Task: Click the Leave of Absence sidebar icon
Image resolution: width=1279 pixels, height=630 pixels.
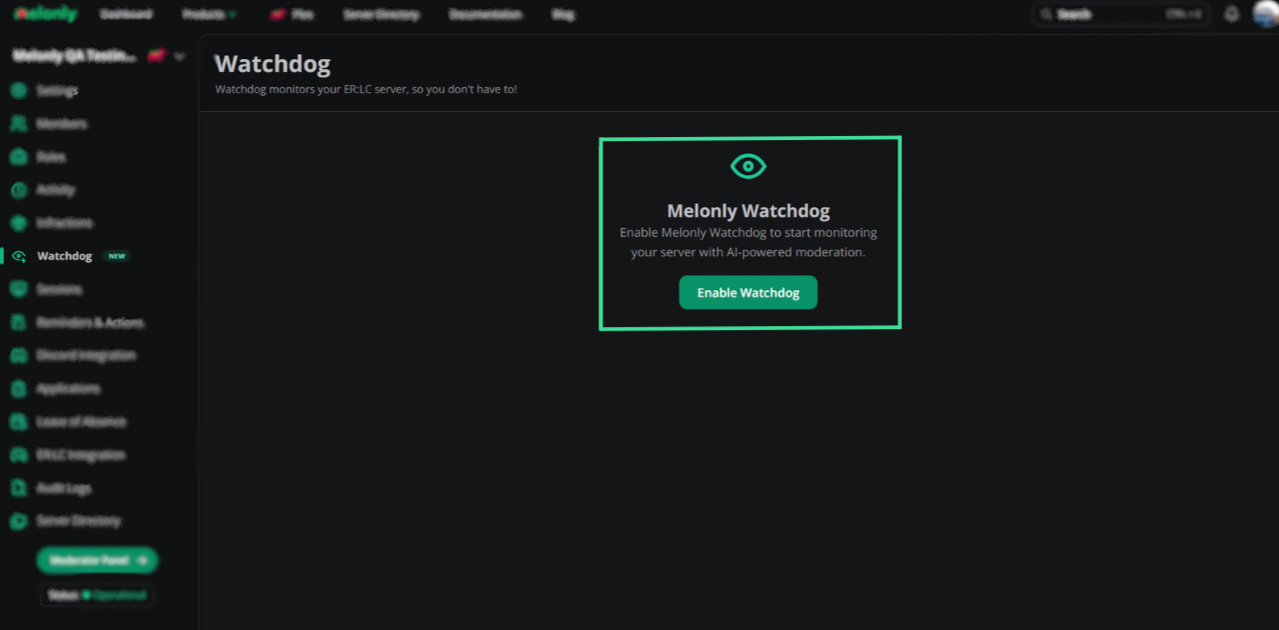Action: pos(18,421)
